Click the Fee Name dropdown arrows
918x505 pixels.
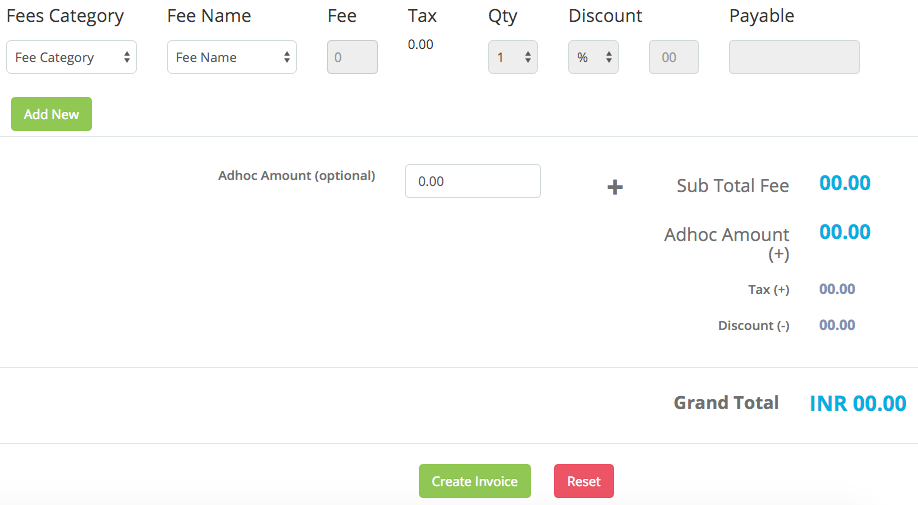pyautogui.click(x=287, y=57)
